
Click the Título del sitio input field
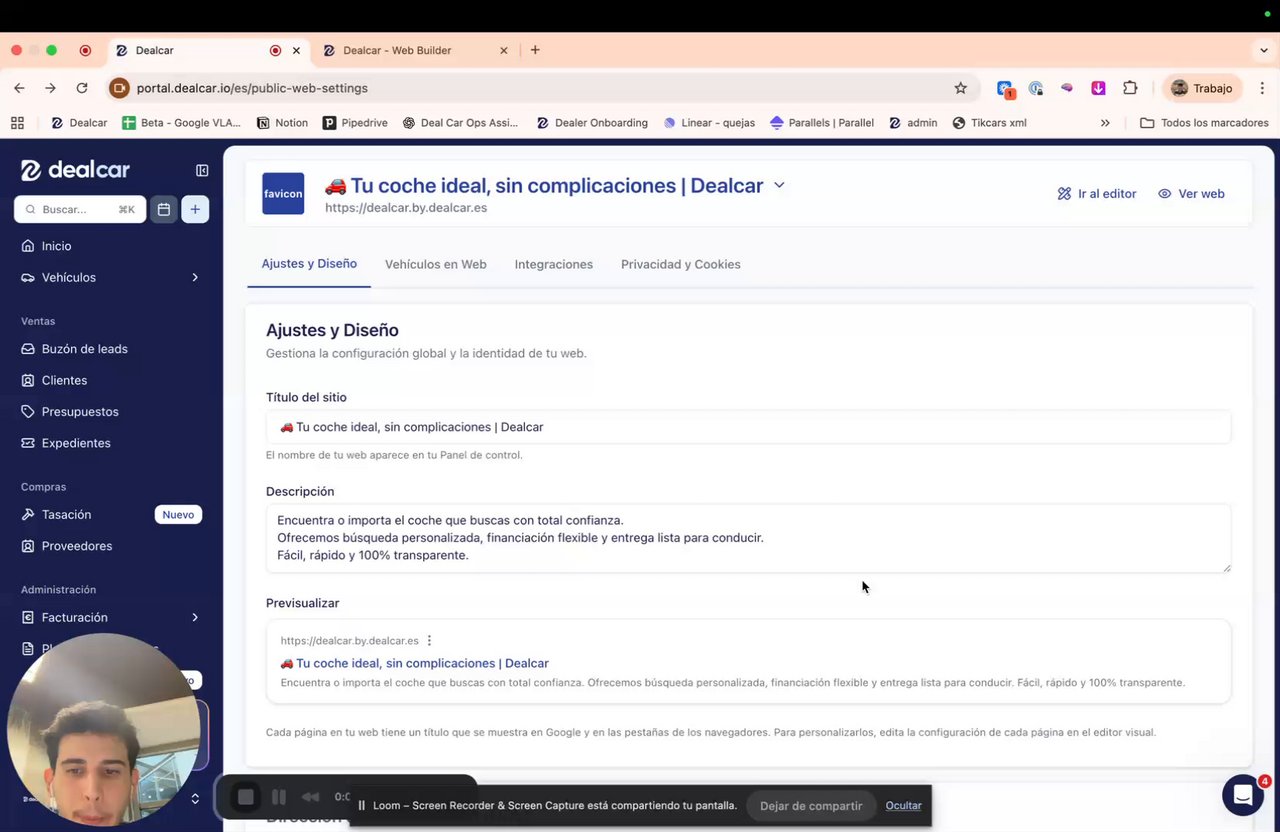click(748, 427)
